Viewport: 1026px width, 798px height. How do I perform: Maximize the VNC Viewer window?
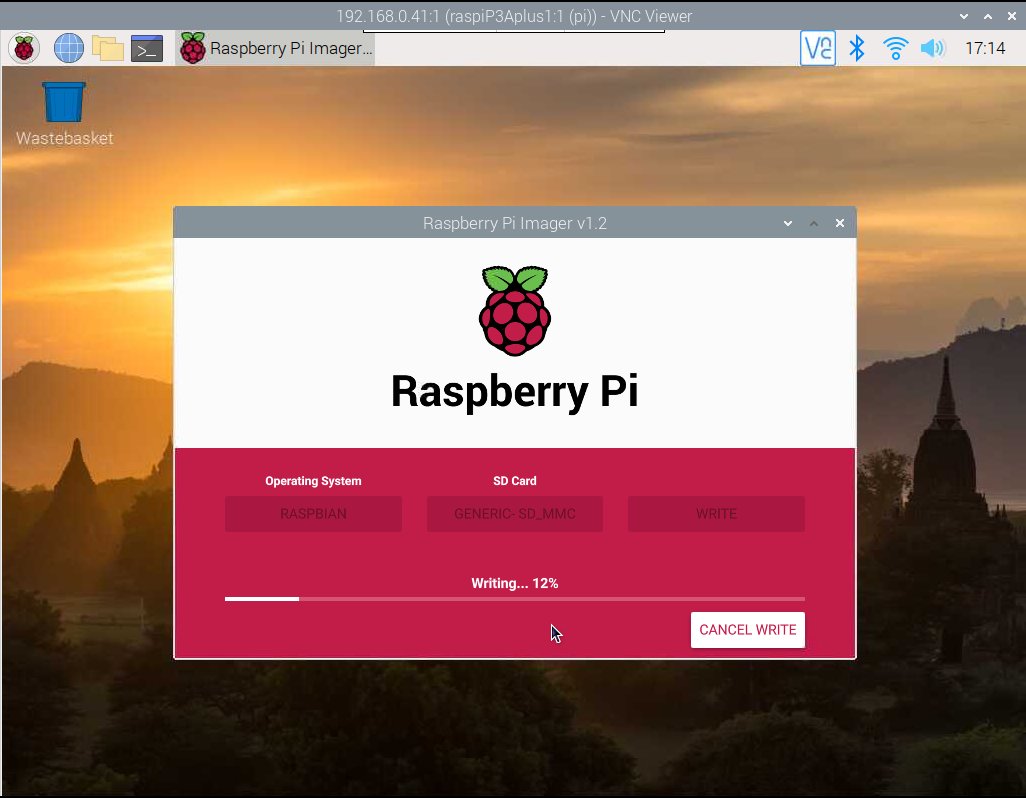(987, 16)
